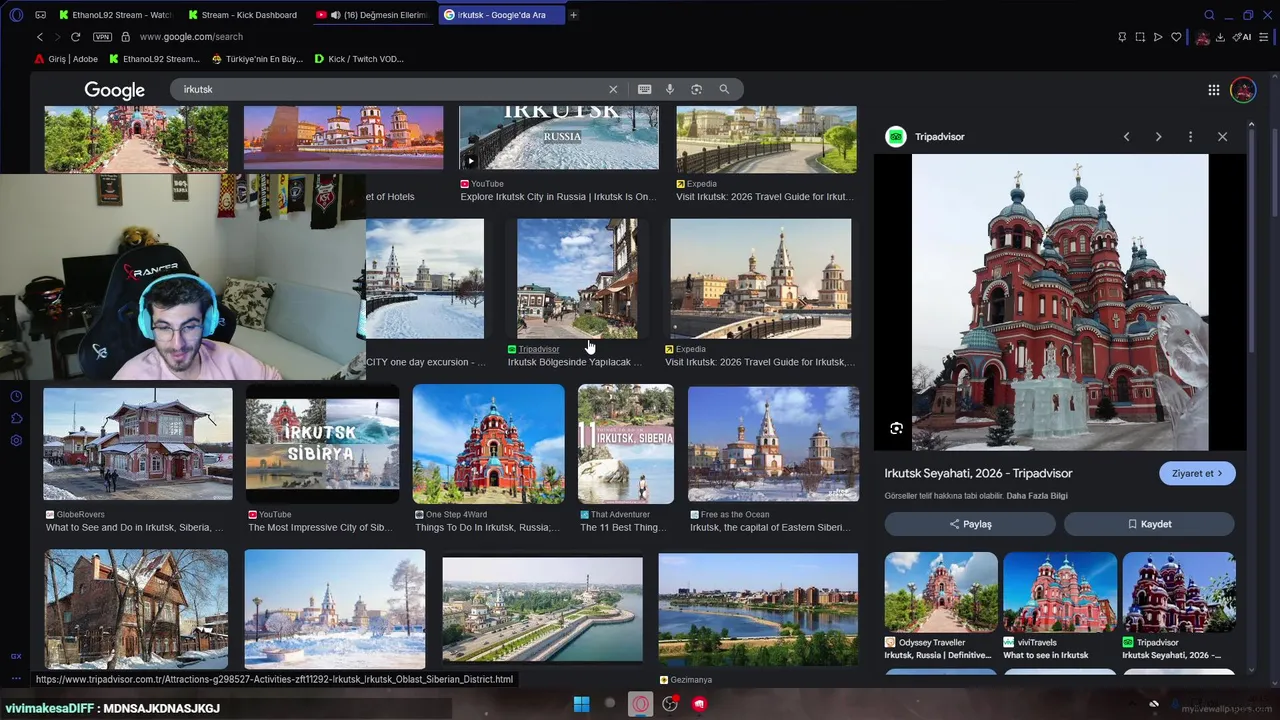The width and height of the screenshot is (1280, 720).
Task: Start voice search with microphone icon
Action: click(x=670, y=89)
